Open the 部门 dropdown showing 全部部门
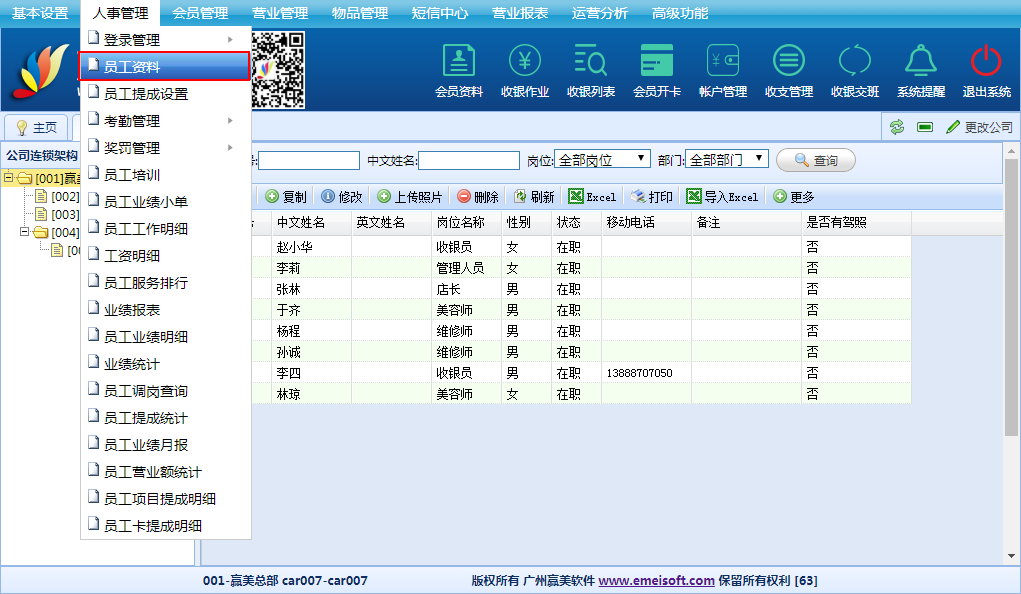 (x=727, y=160)
